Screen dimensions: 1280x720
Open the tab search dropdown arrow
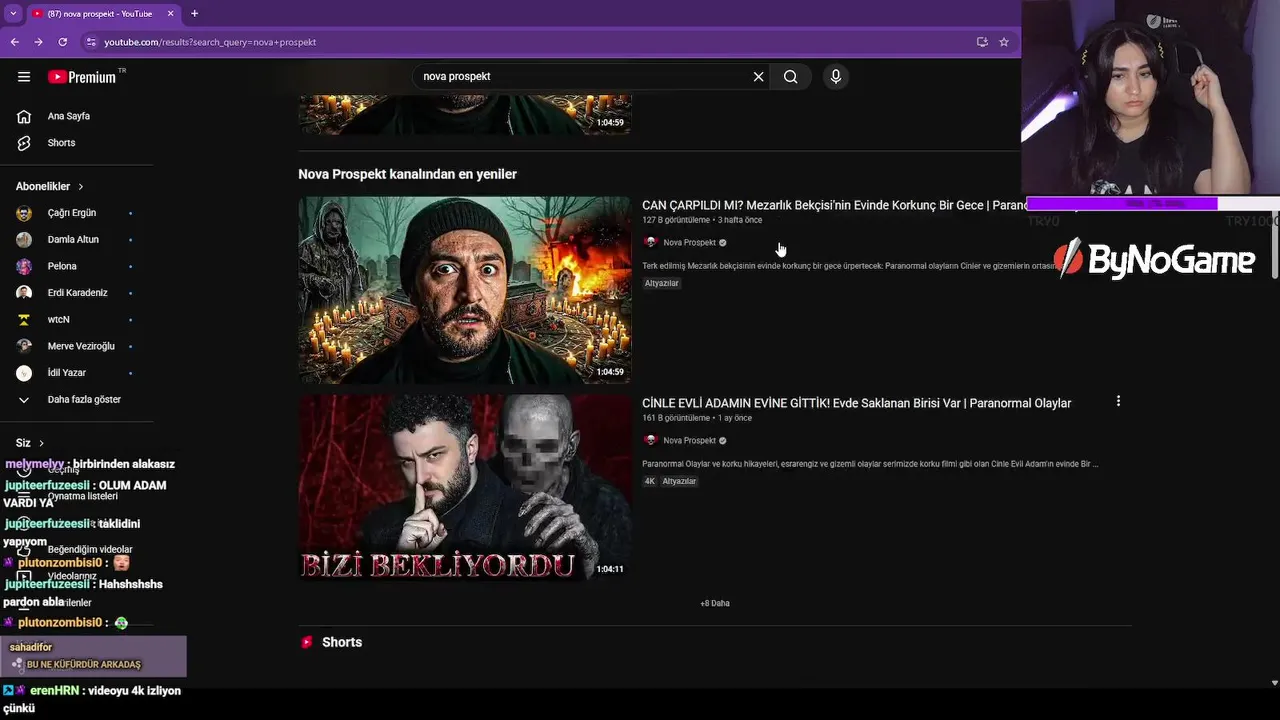(13, 13)
